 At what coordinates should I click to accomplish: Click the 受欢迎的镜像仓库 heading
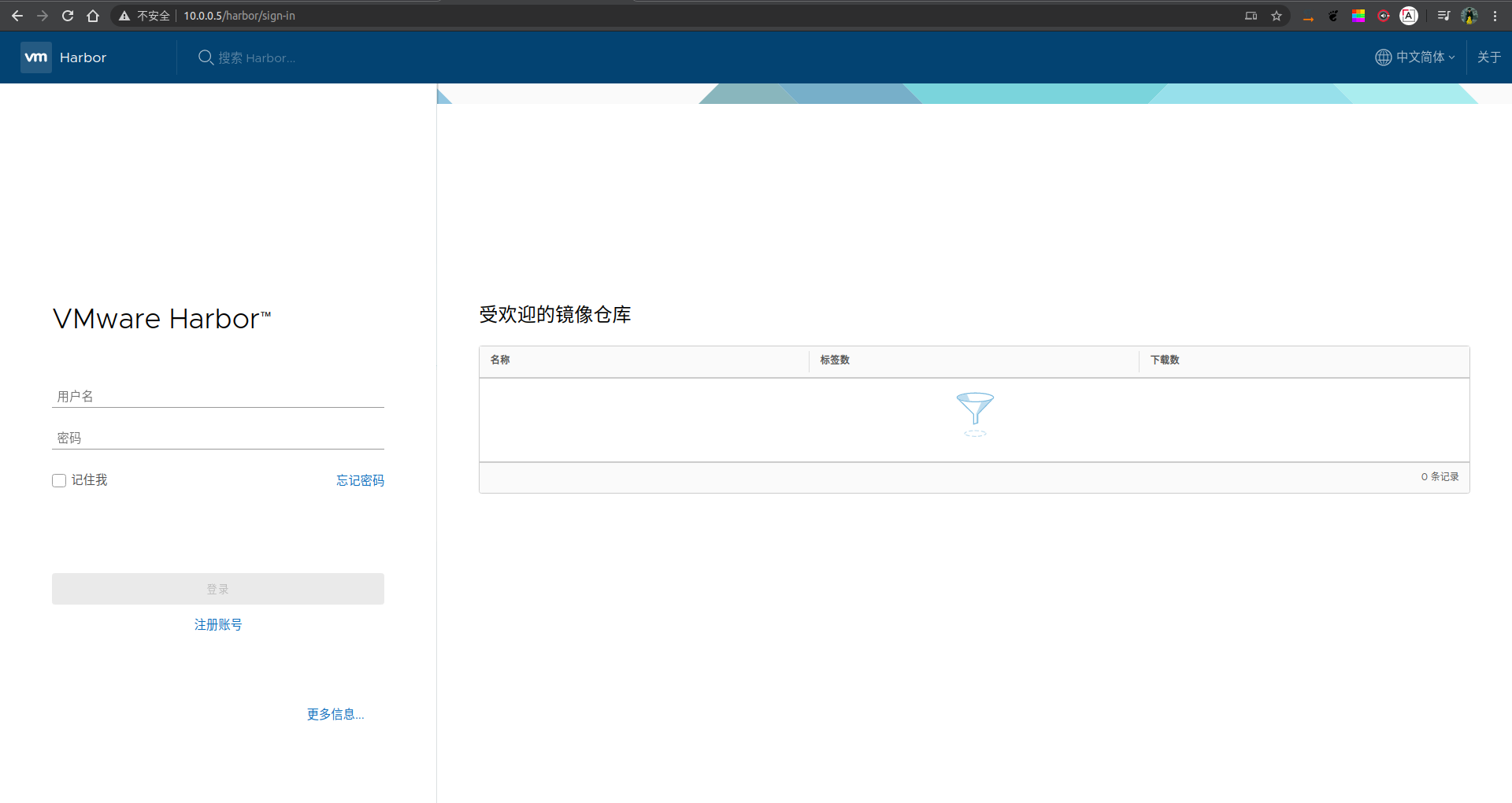click(x=555, y=315)
